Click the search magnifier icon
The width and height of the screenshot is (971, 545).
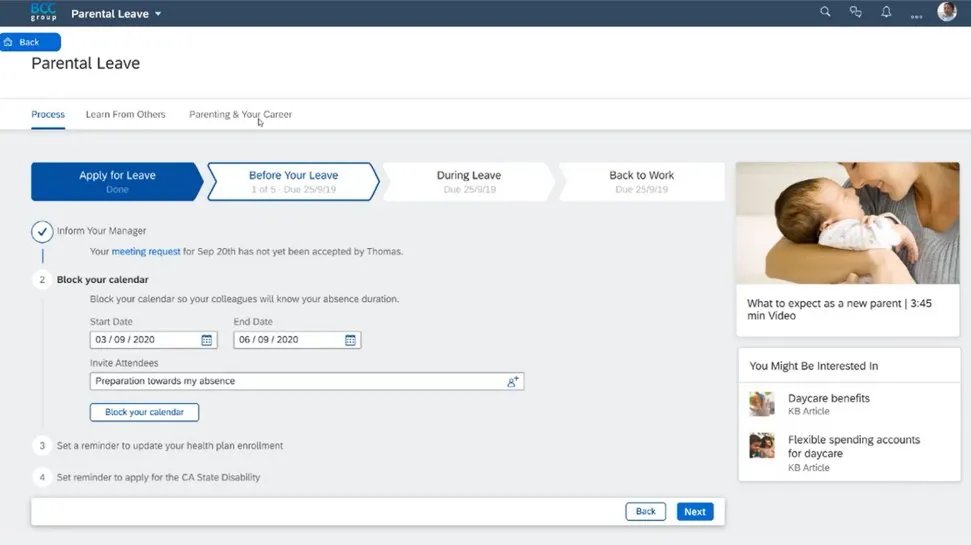point(825,13)
